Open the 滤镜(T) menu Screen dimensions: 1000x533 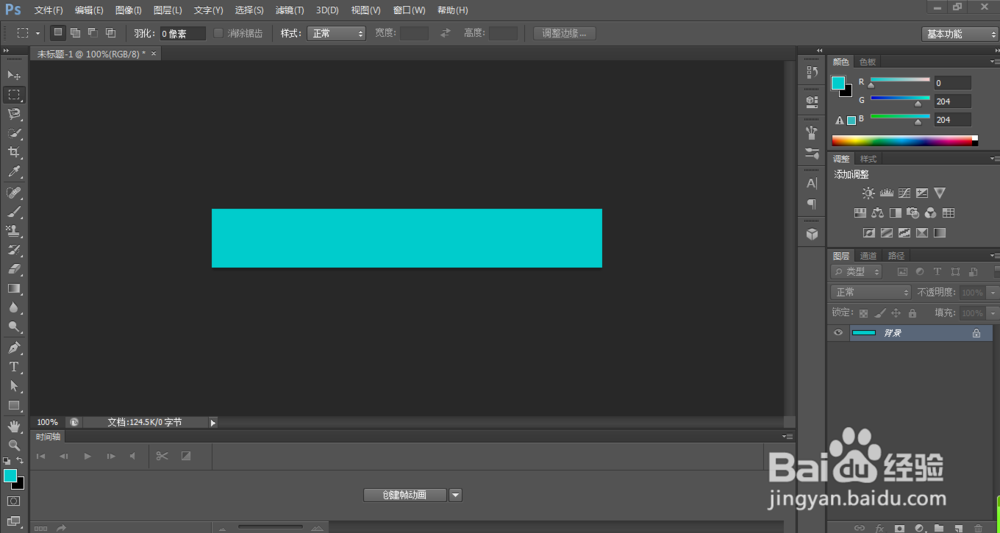[290, 10]
